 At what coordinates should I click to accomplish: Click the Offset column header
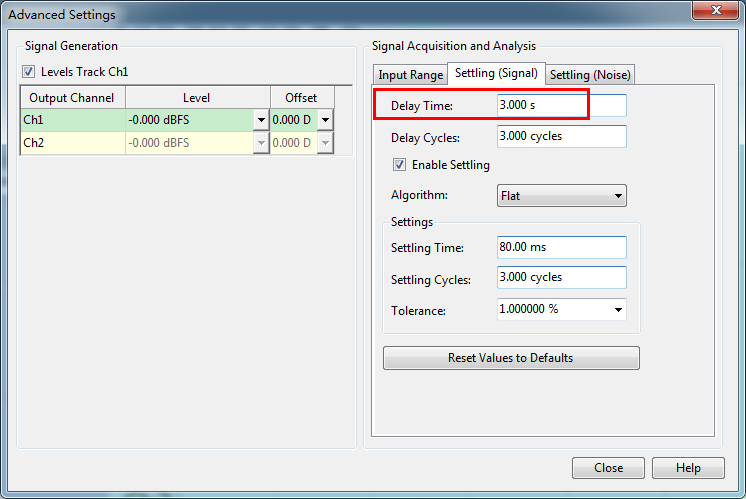click(302, 98)
